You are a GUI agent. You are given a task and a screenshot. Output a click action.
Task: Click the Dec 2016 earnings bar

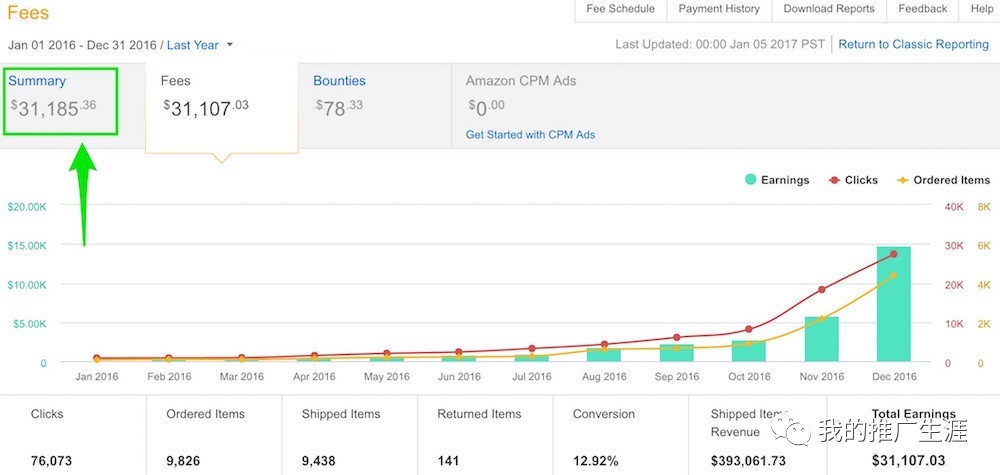893,304
